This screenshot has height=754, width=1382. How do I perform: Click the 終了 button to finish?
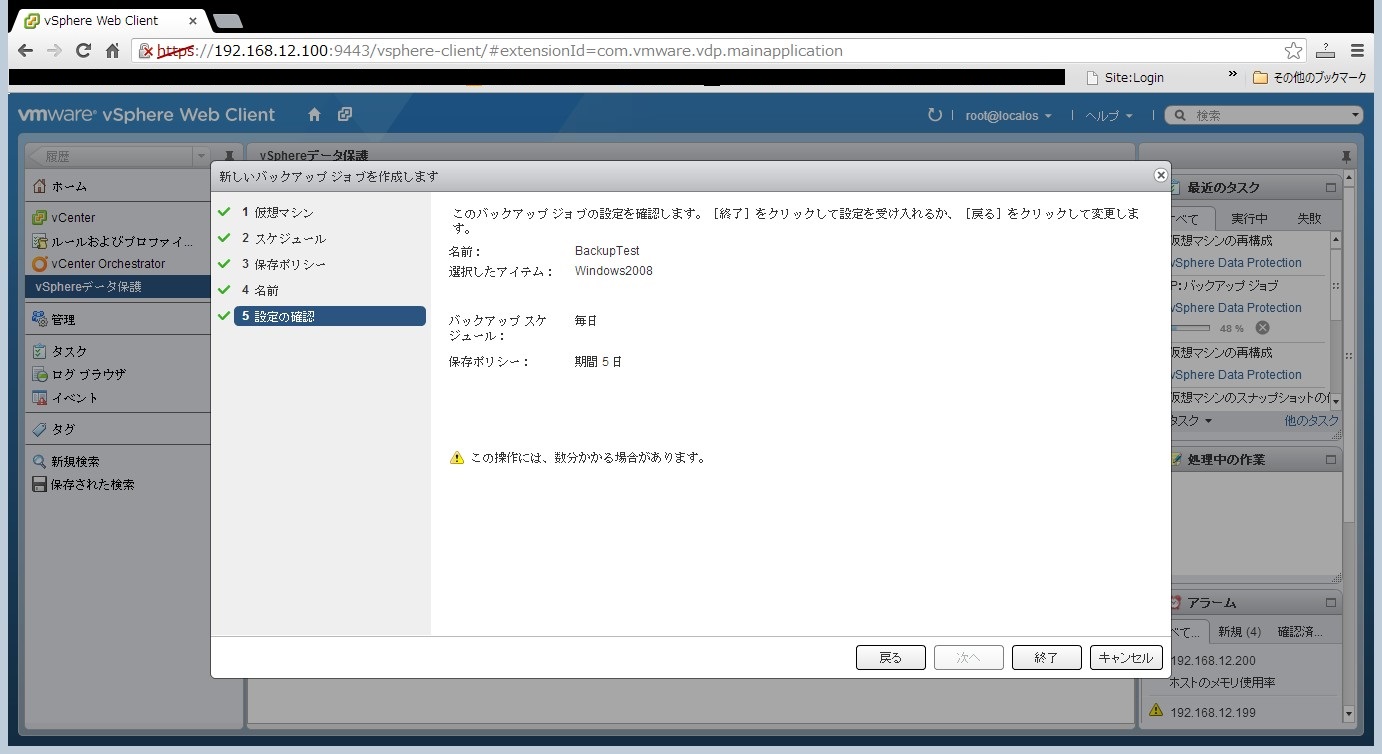click(1047, 657)
